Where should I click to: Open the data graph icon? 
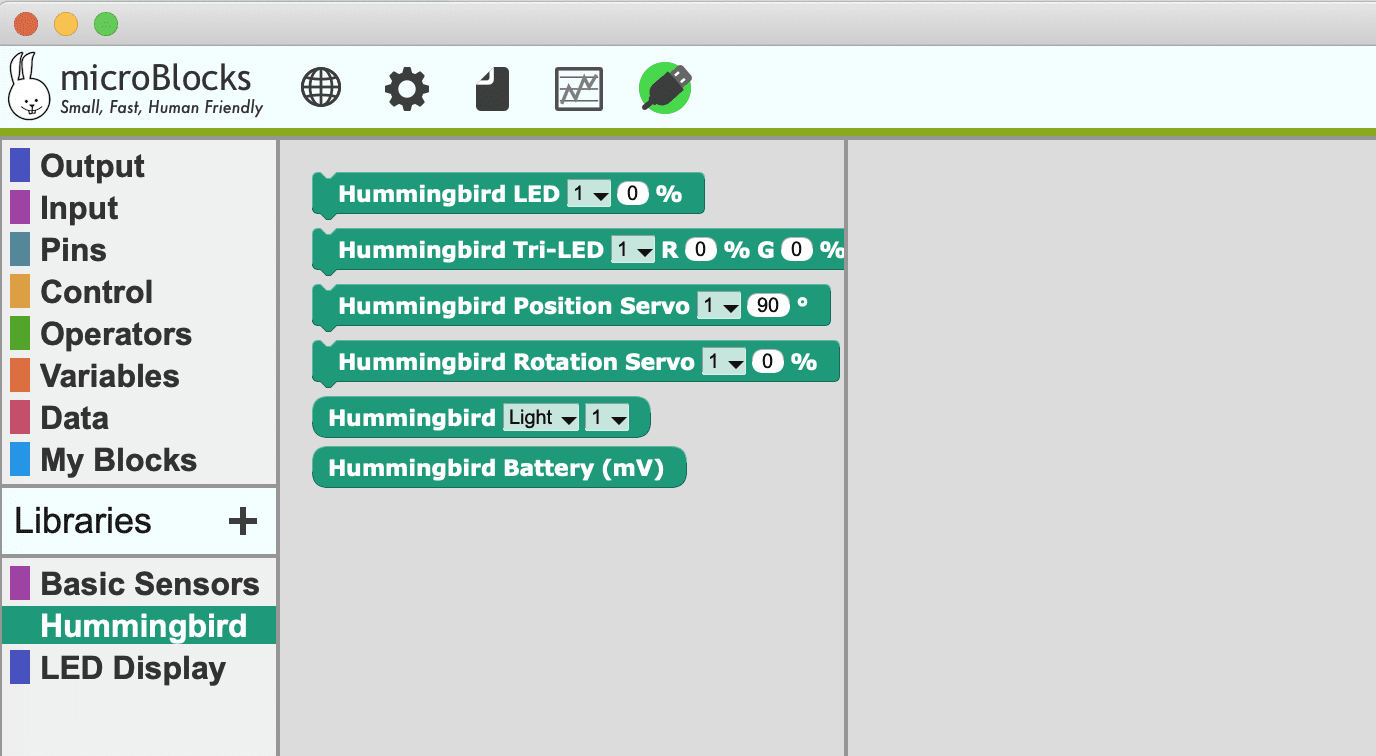tap(579, 89)
